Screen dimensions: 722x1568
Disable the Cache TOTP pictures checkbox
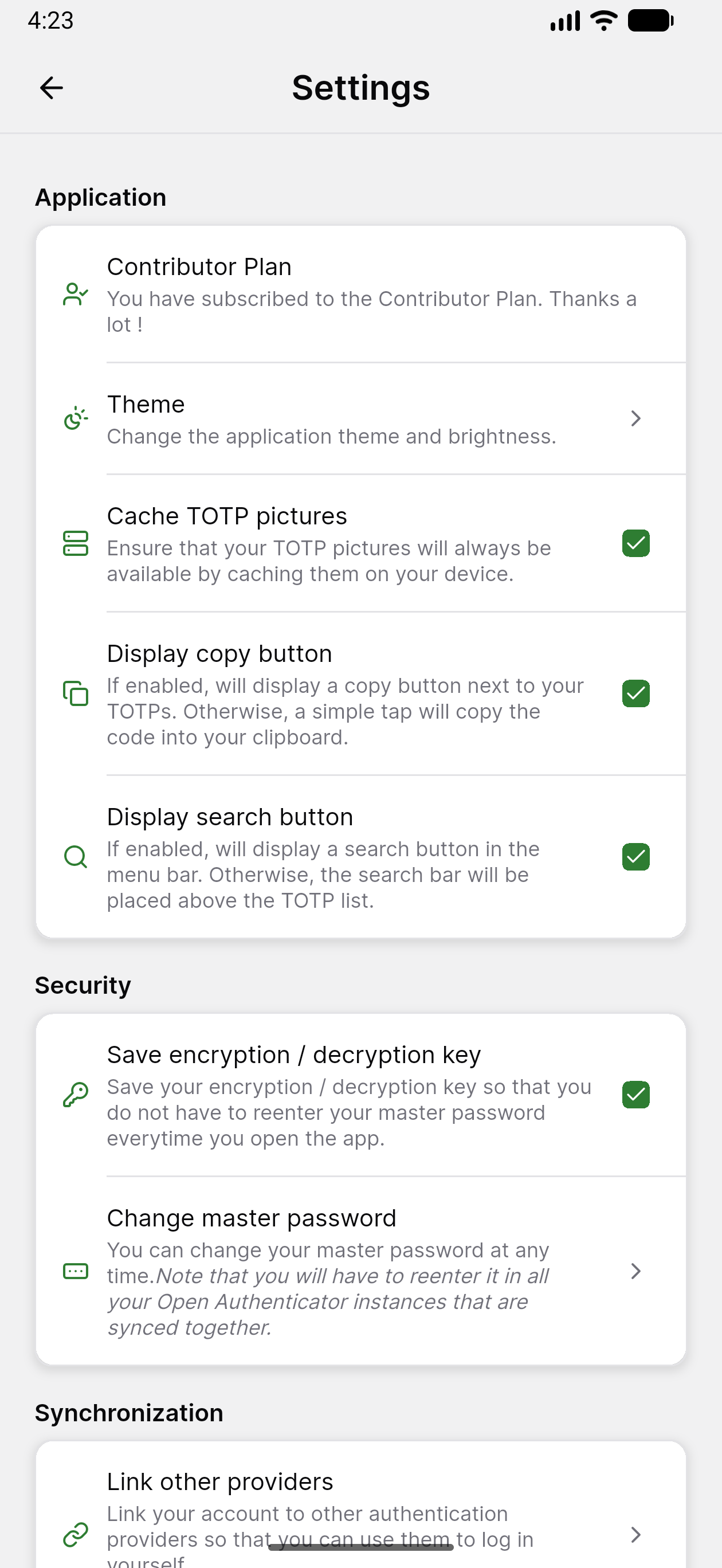click(635, 543)
